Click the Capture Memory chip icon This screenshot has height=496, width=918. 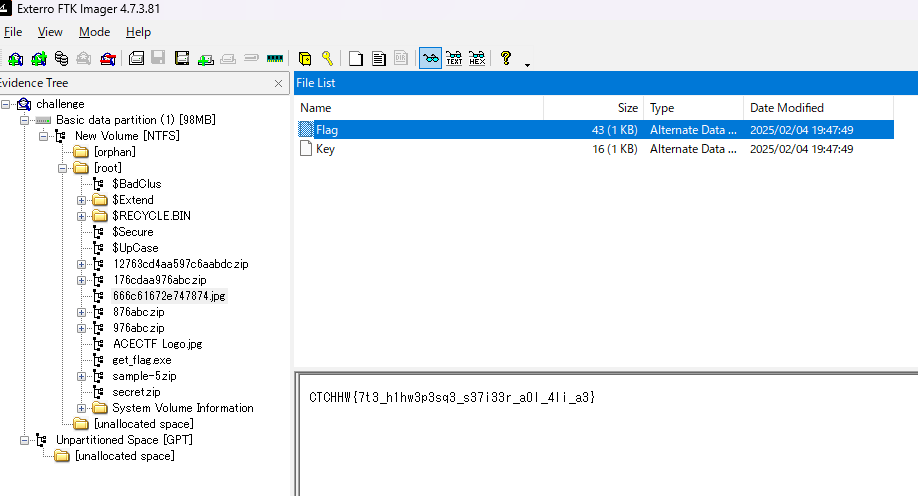275,58
